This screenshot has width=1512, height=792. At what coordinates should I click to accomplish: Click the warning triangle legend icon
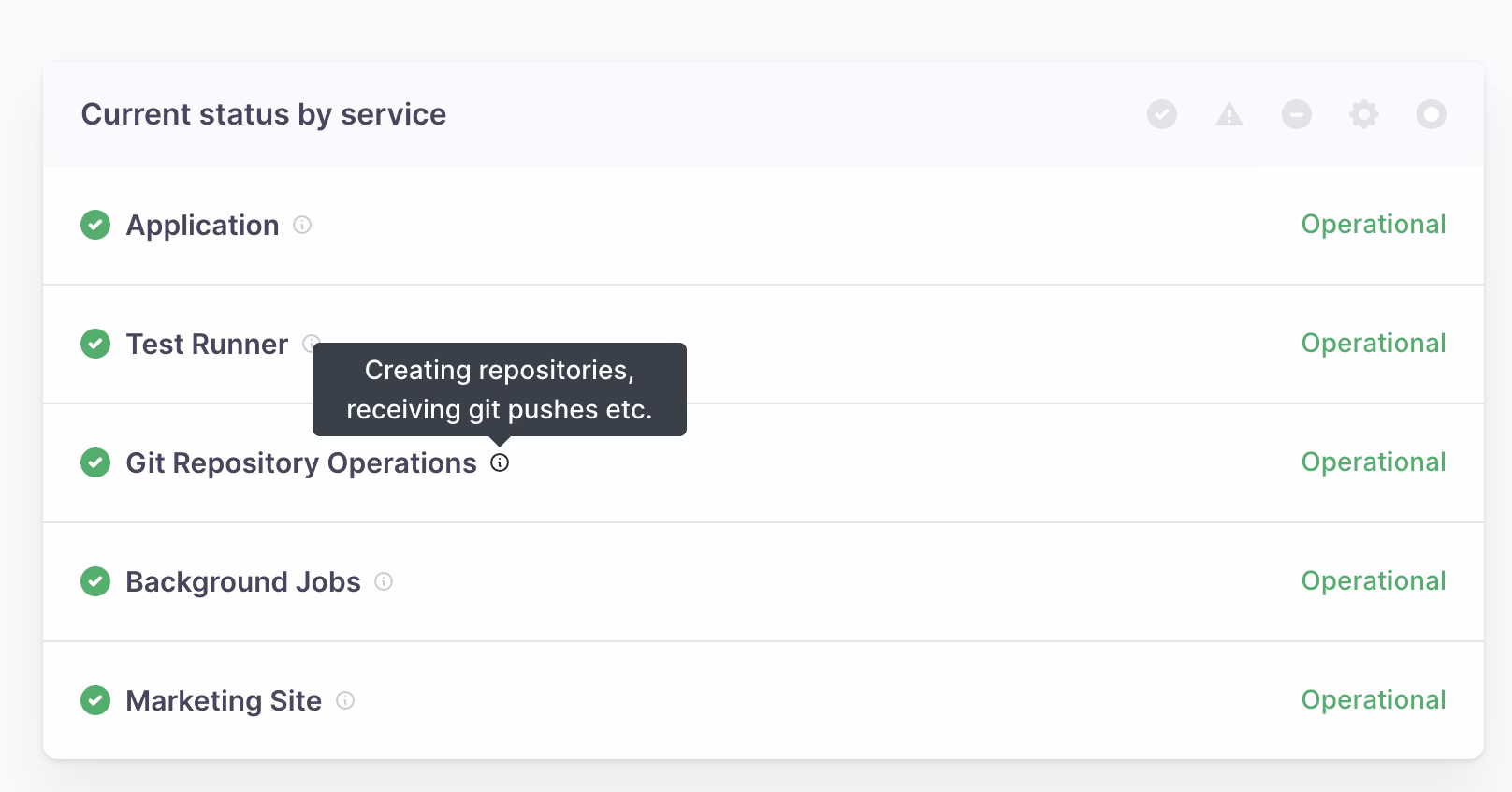coord(1228,114)
